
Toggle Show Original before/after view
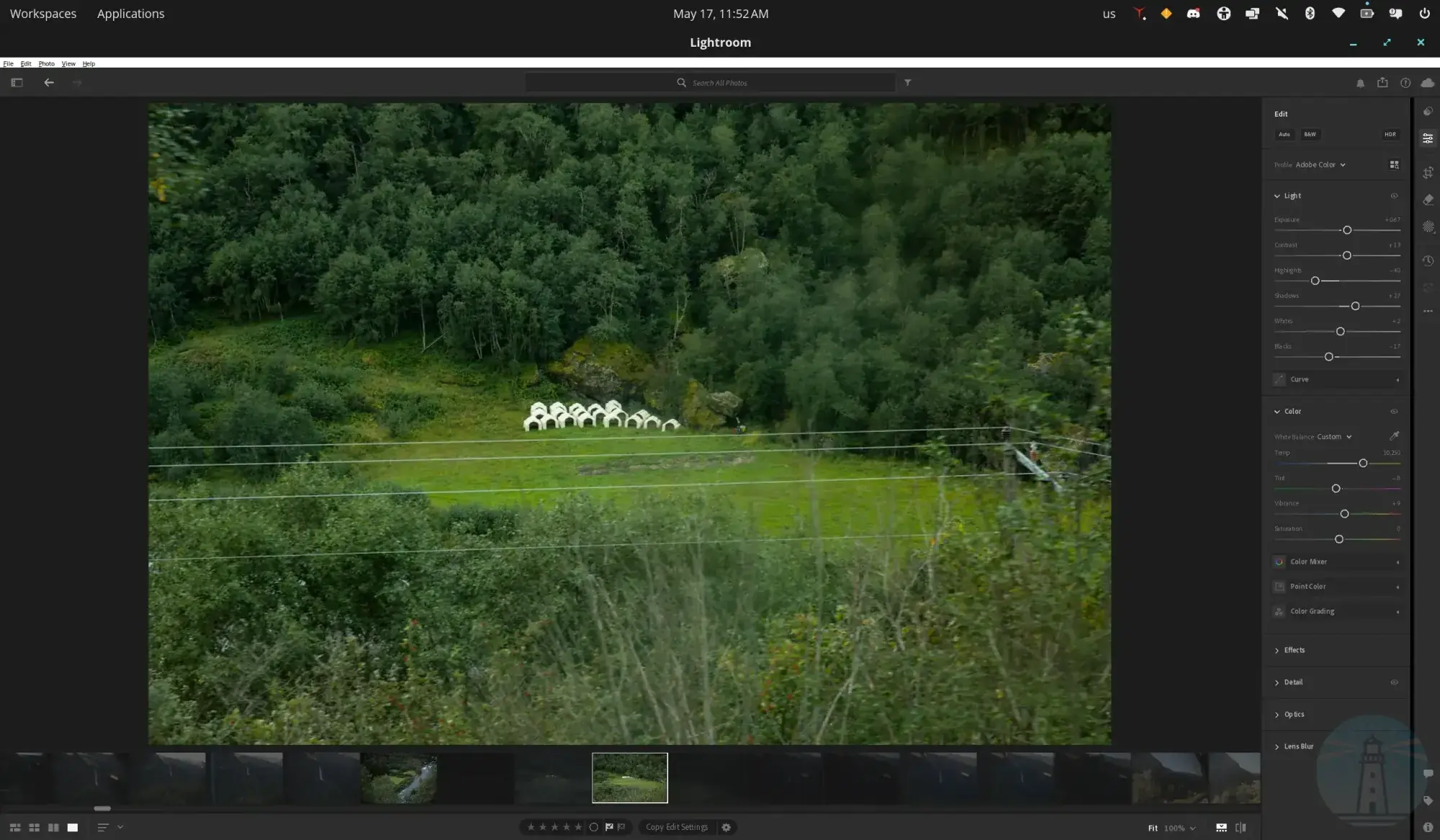tap(1241, 828)
